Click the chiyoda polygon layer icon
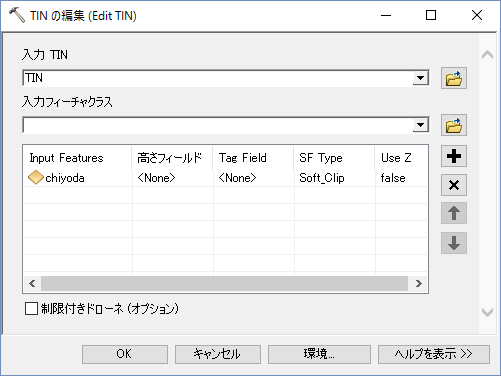 pyautogui.click(x=36, y=178)
